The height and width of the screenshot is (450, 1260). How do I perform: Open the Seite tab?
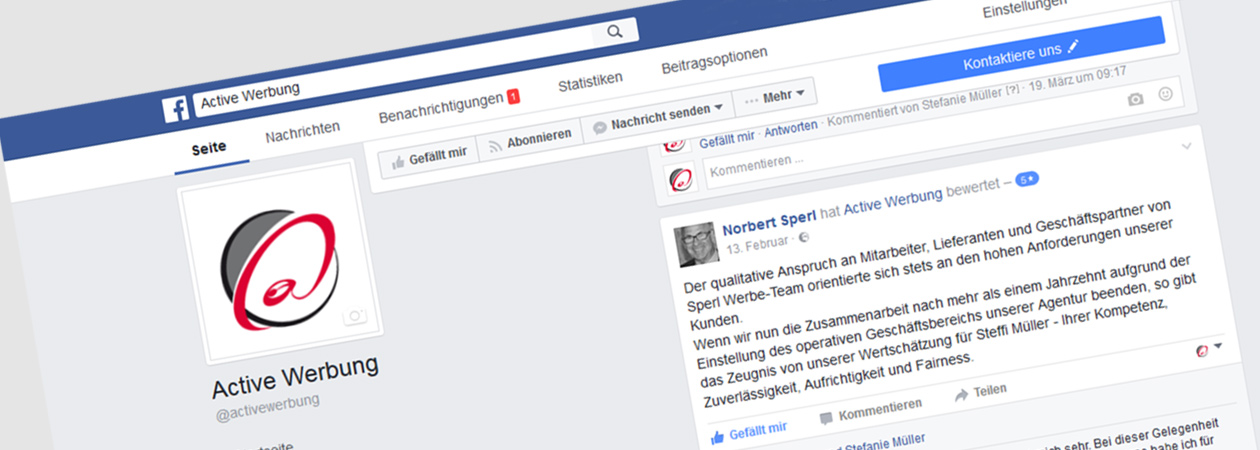209,148
